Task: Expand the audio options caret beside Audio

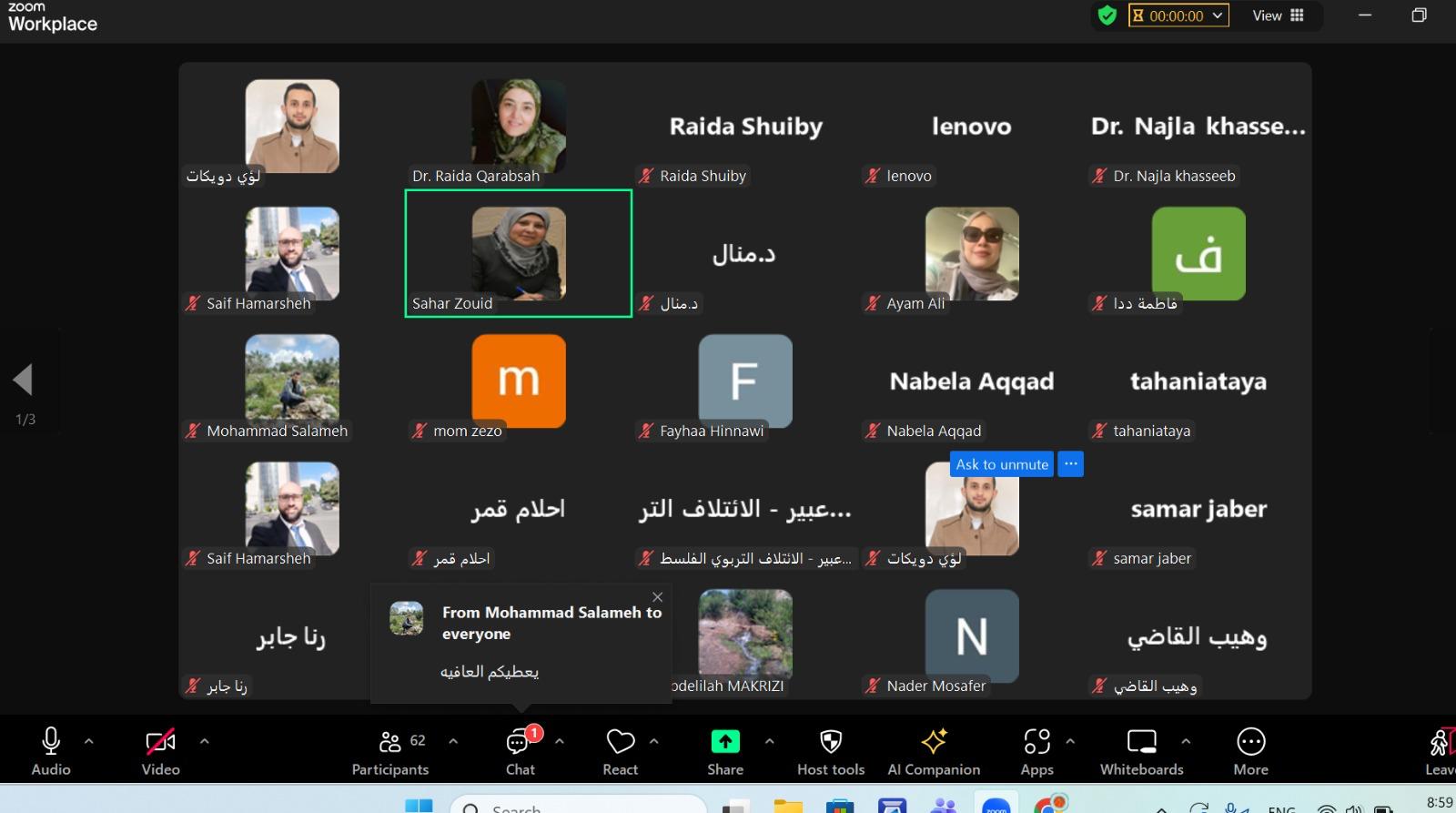Action: tap(88, 741)
